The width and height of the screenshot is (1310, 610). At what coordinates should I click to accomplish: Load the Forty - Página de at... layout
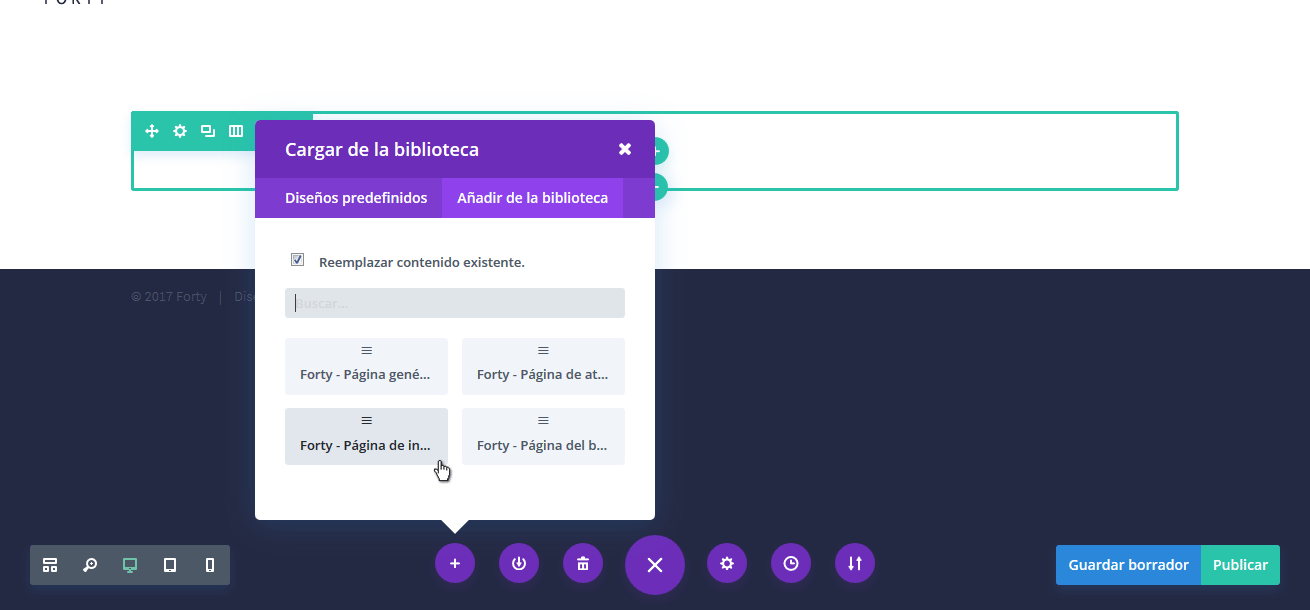543,366
